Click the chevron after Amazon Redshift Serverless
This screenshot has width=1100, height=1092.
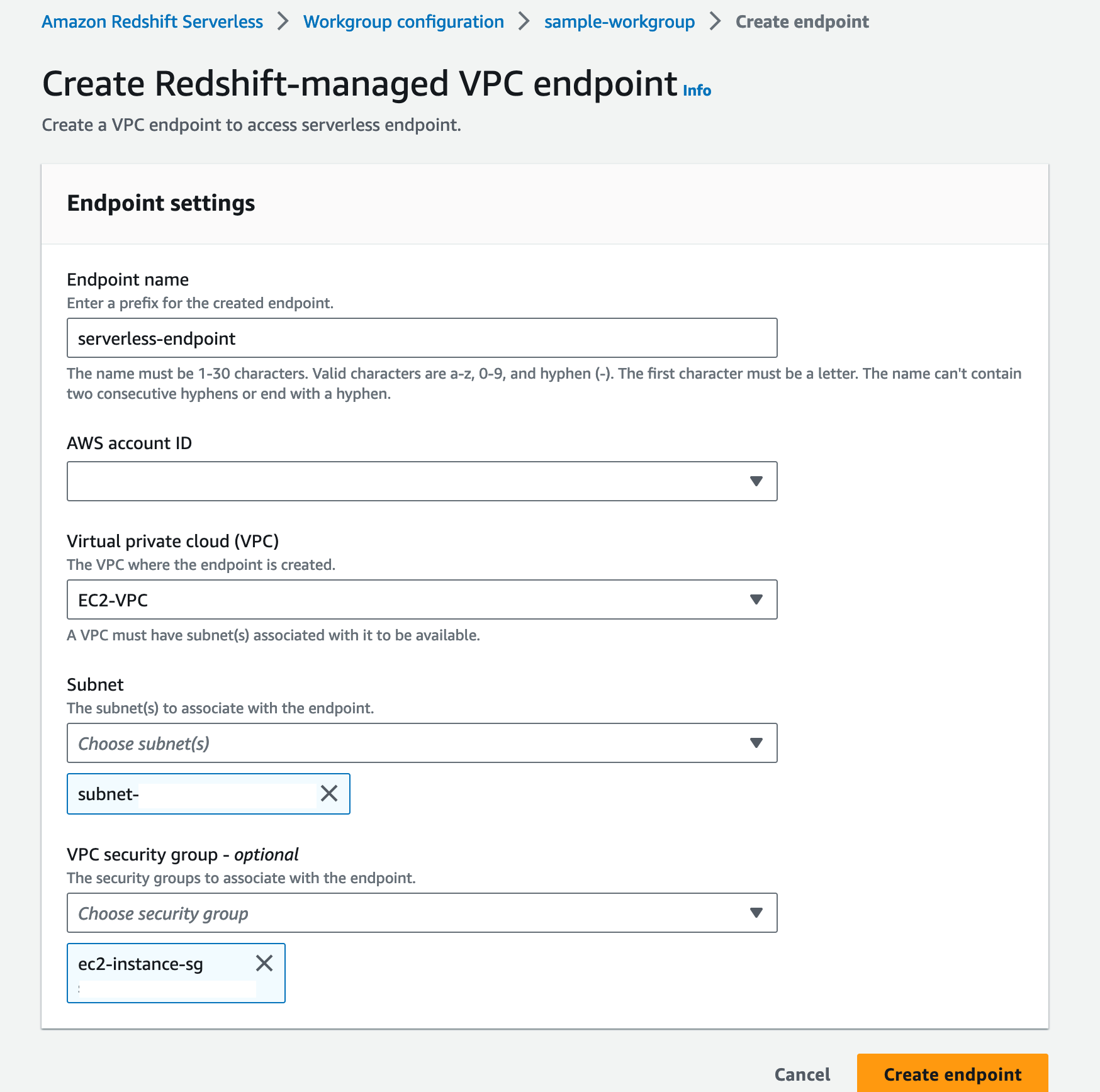pos(283,21)
